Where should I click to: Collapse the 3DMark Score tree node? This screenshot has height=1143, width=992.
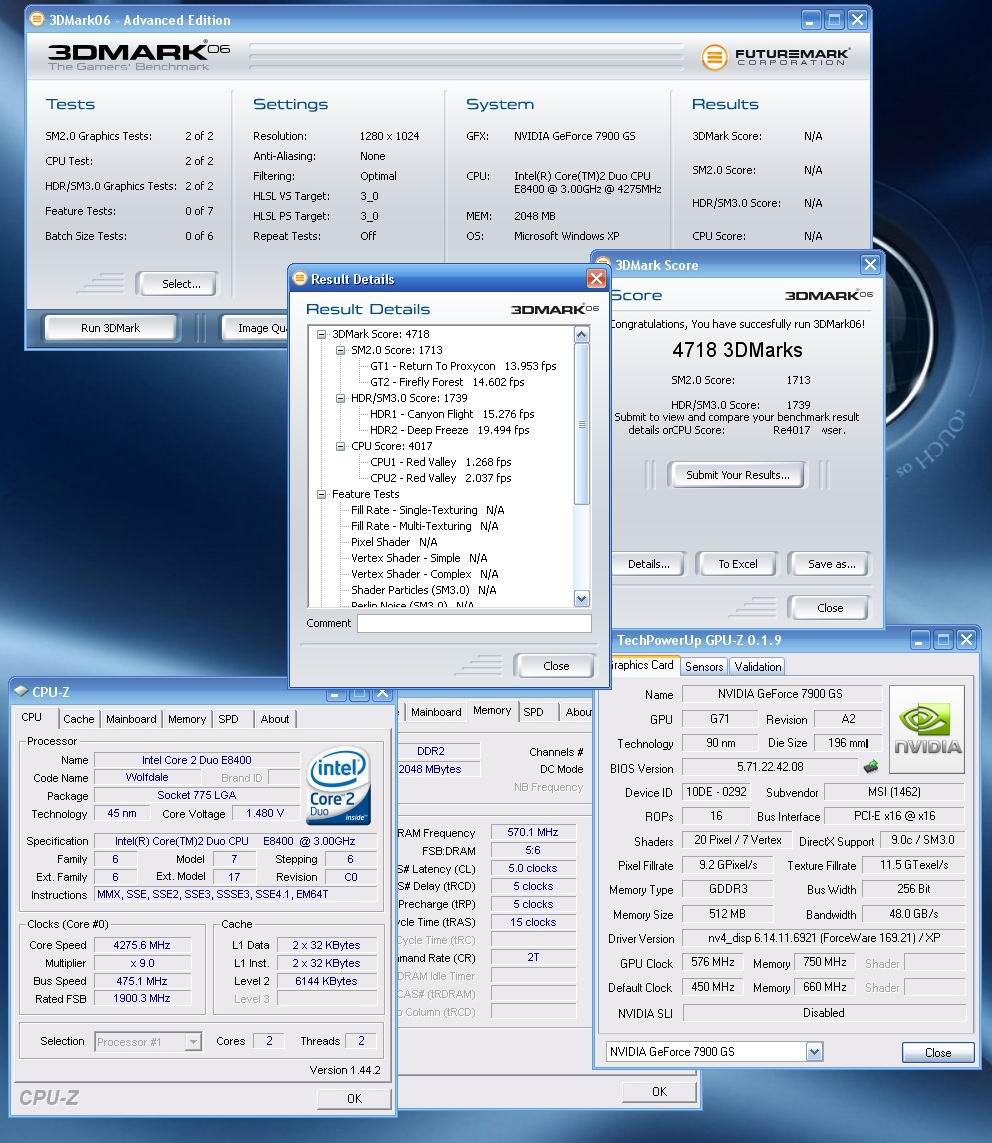(321, 334)
